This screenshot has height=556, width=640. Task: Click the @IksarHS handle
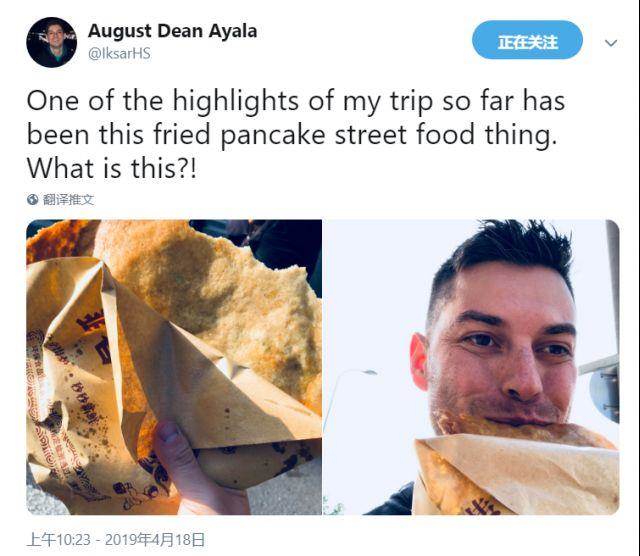coord(119,53)
